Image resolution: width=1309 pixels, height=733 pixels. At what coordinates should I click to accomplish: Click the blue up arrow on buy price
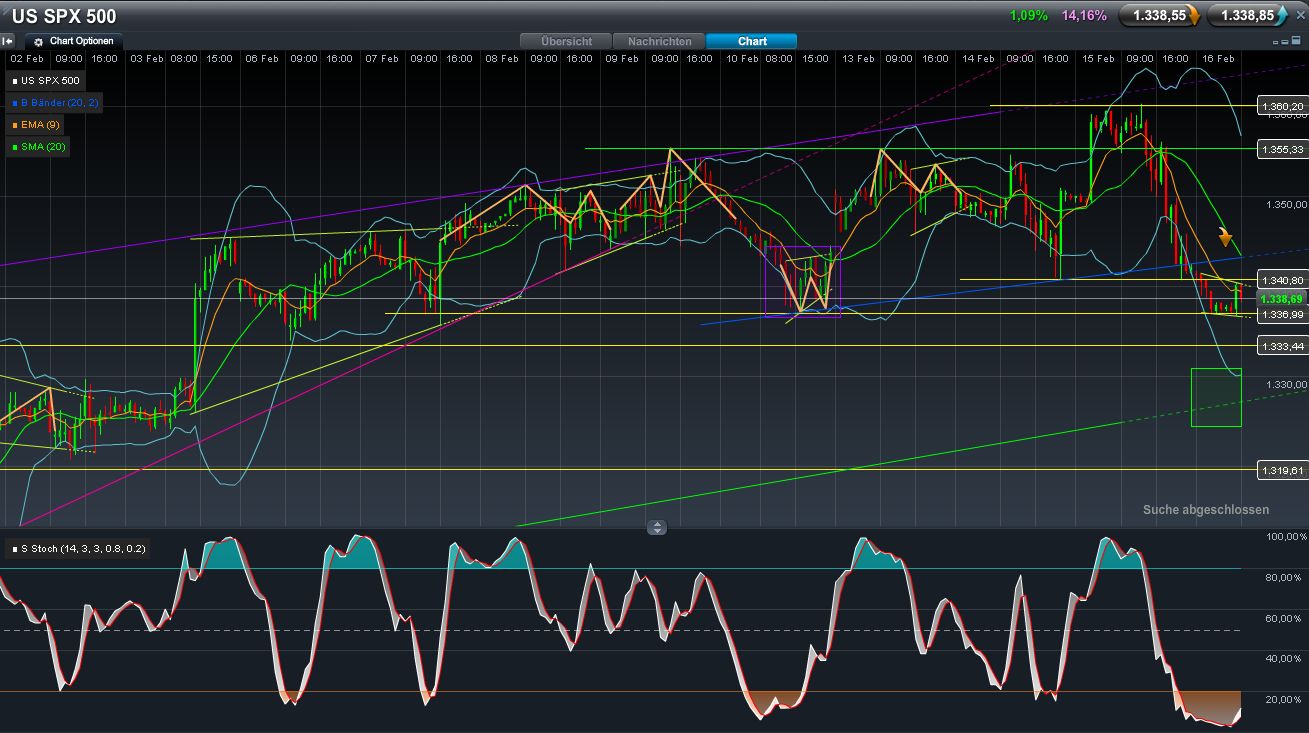1284,16
